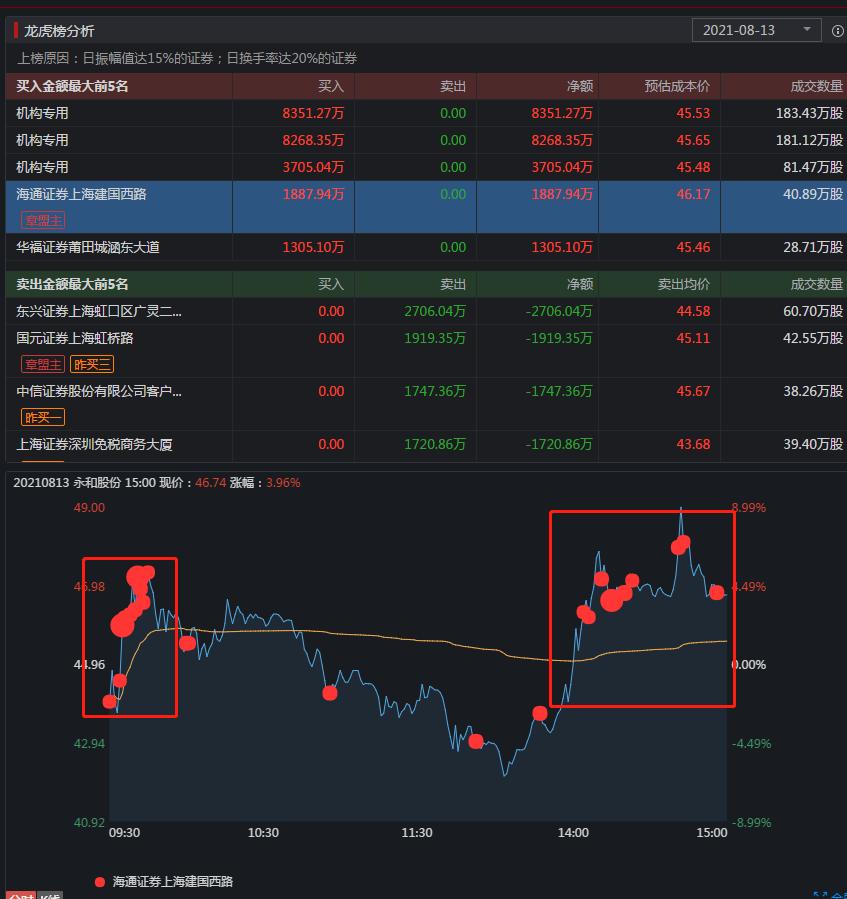847x899 pixels.
Task: Open the date picker showing 2021-08-13
Action: pos(750,30)
